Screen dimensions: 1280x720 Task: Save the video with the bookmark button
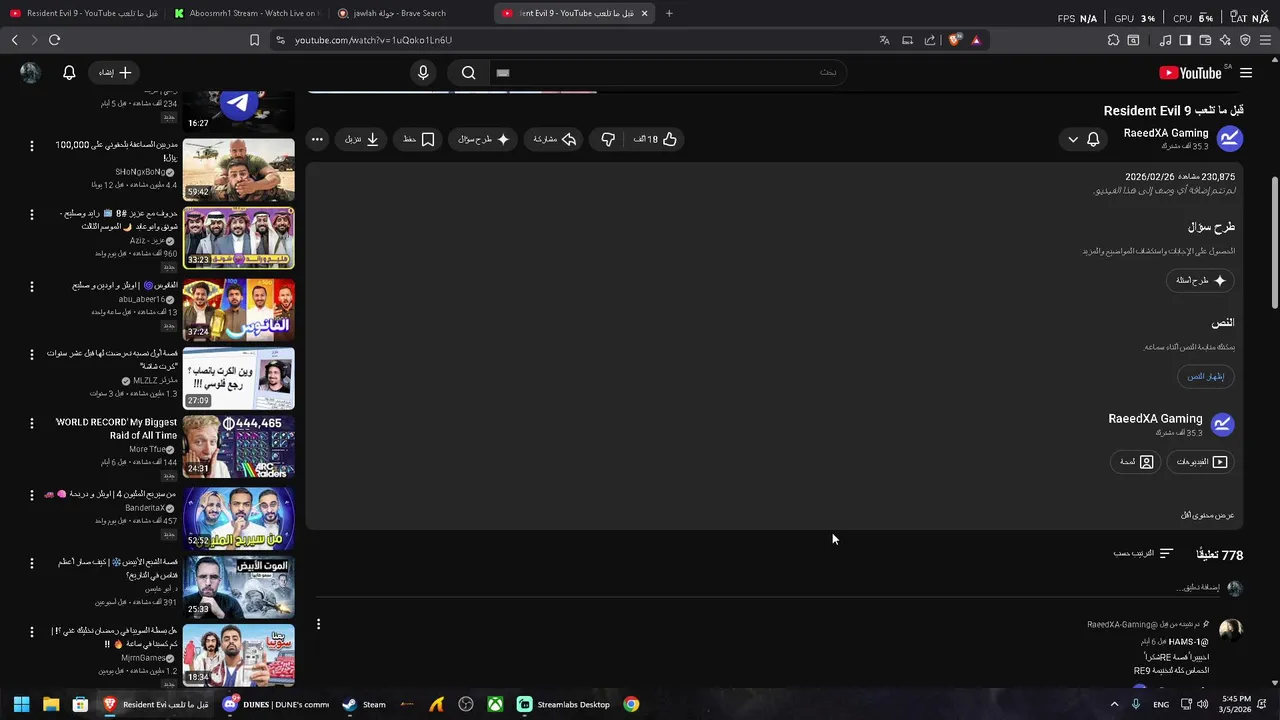click(419, 140)
